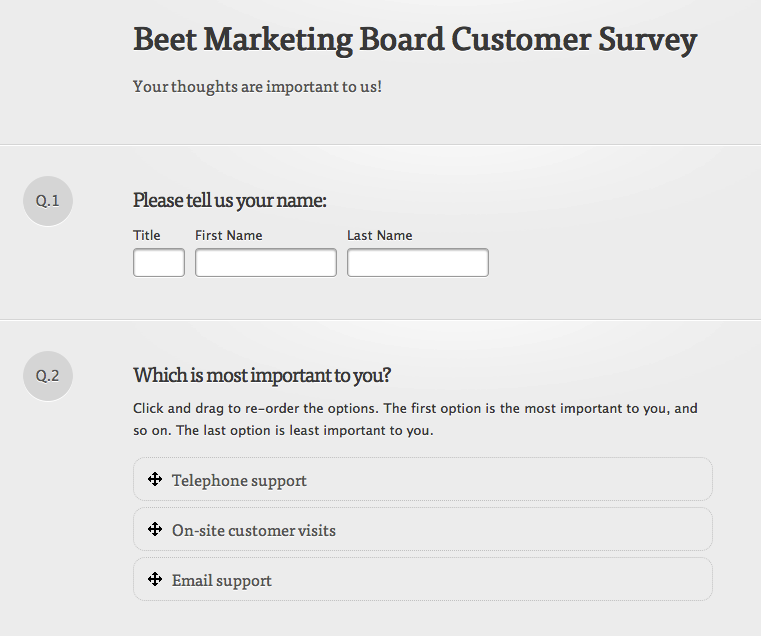761x636 pixels.
Task: Choose the On-site customer visits option text
Action: coord(254,531)
